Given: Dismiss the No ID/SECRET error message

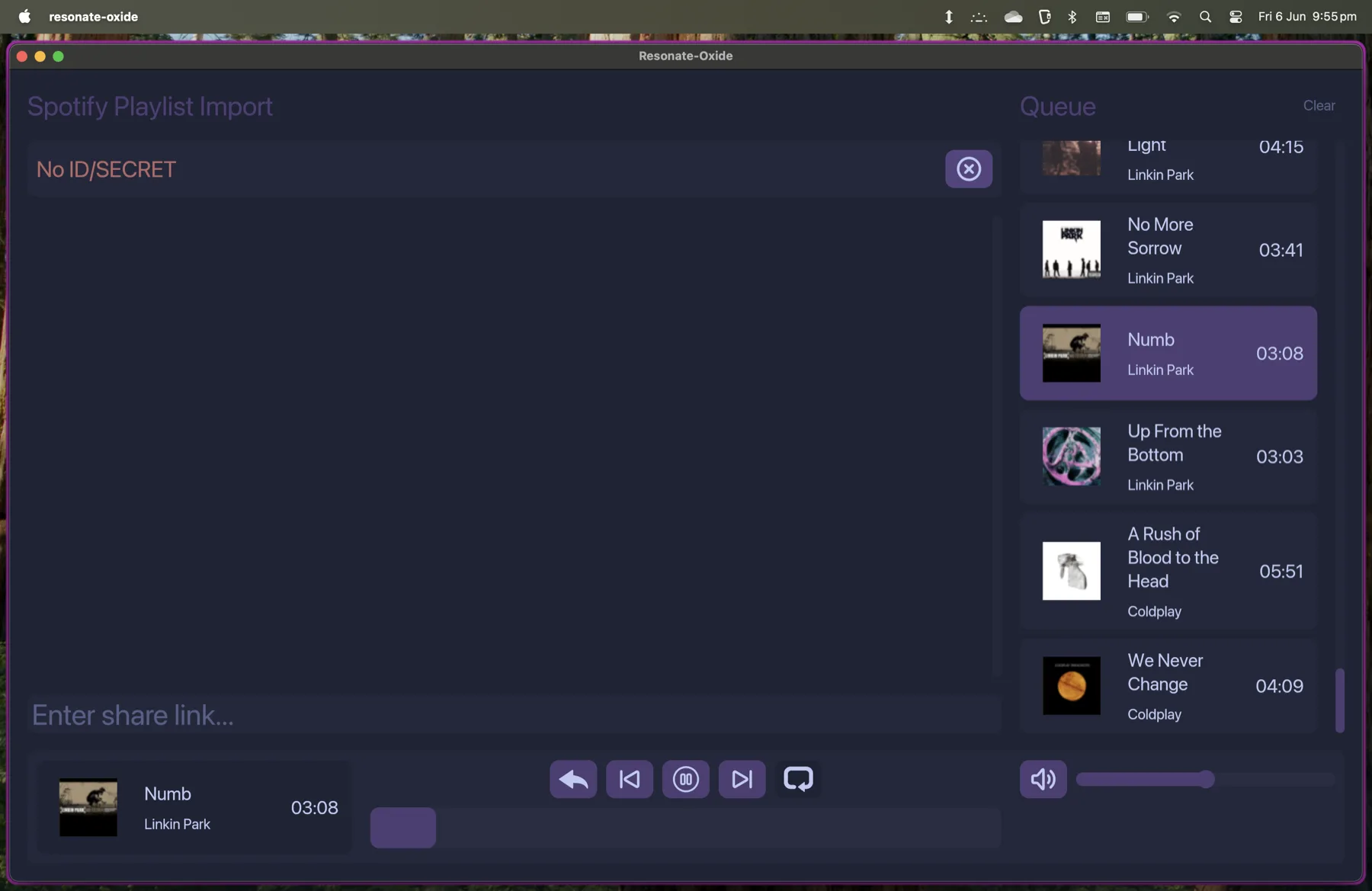Looking at the screenshot, I should coord(968,168).
